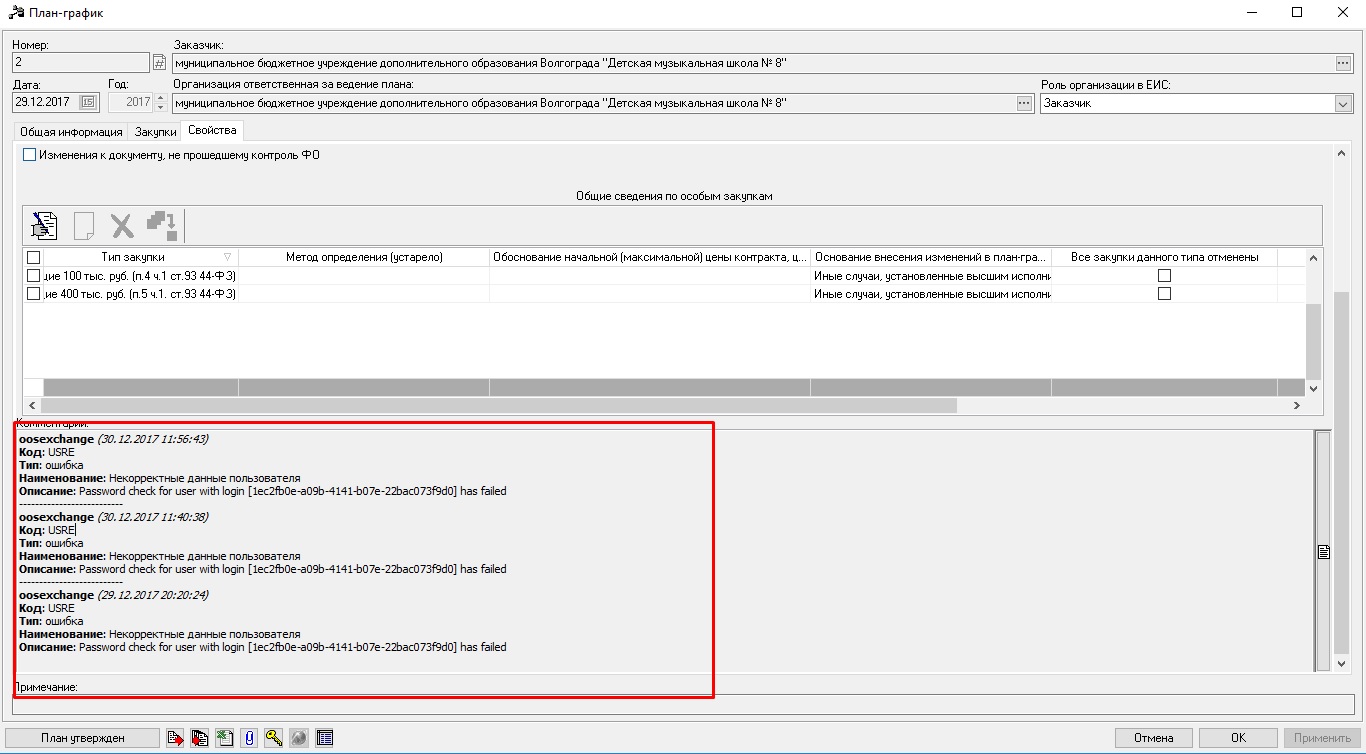The height and width of the screenshot is (754, 1366).
Task: Open Заказчик selector via ellipsis button
Action: pos(1343,63)
